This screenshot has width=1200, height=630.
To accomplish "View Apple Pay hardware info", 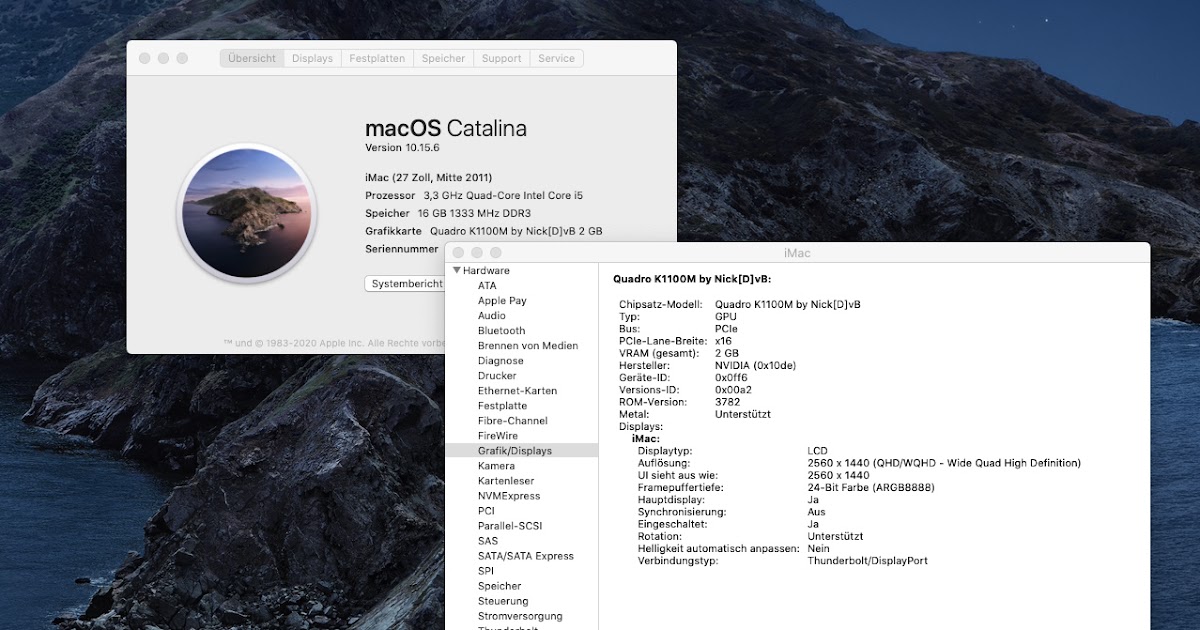I will click(x=502, y=300).
